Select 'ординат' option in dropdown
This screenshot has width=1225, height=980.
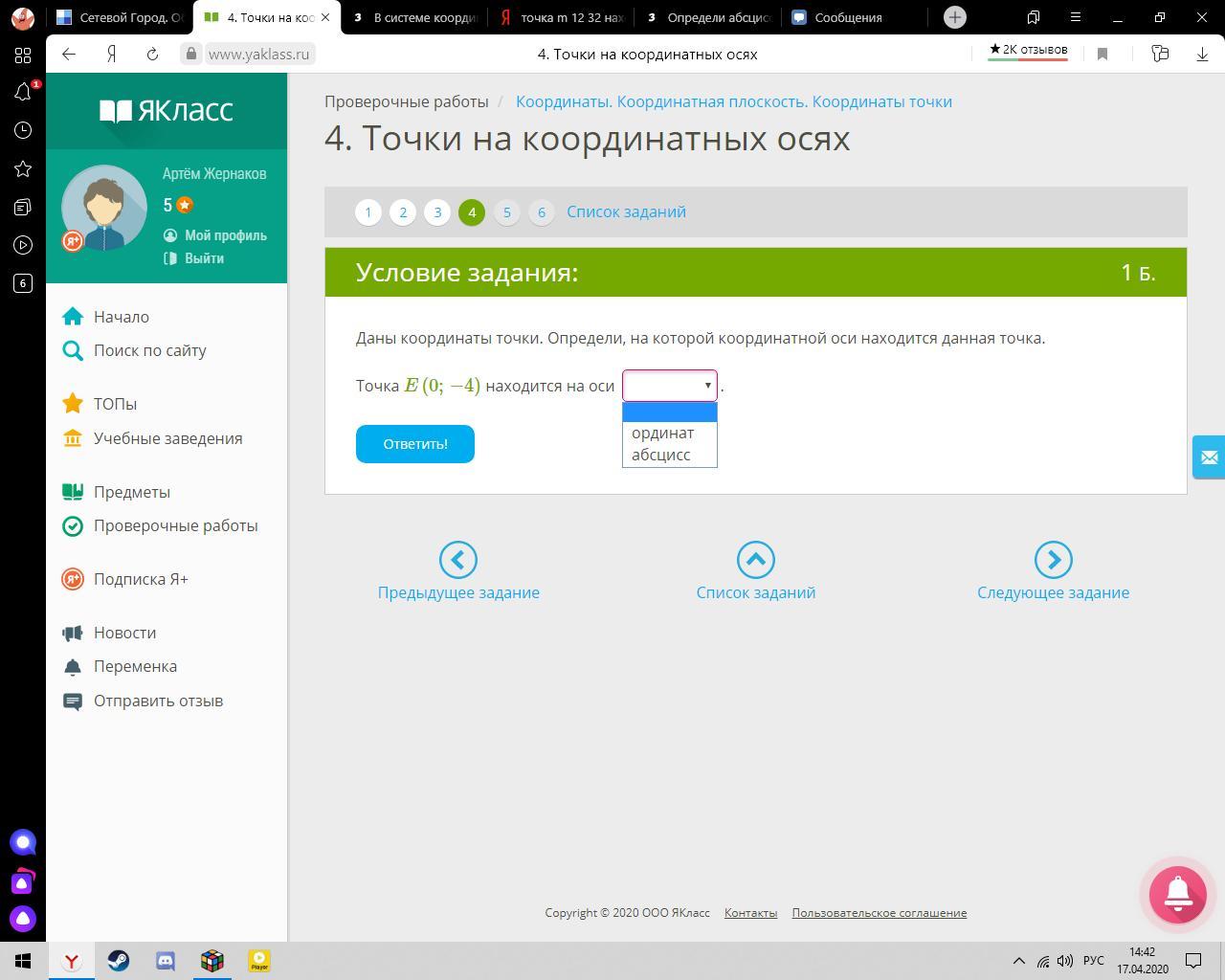pyautogui.click(x=670, y=433)
